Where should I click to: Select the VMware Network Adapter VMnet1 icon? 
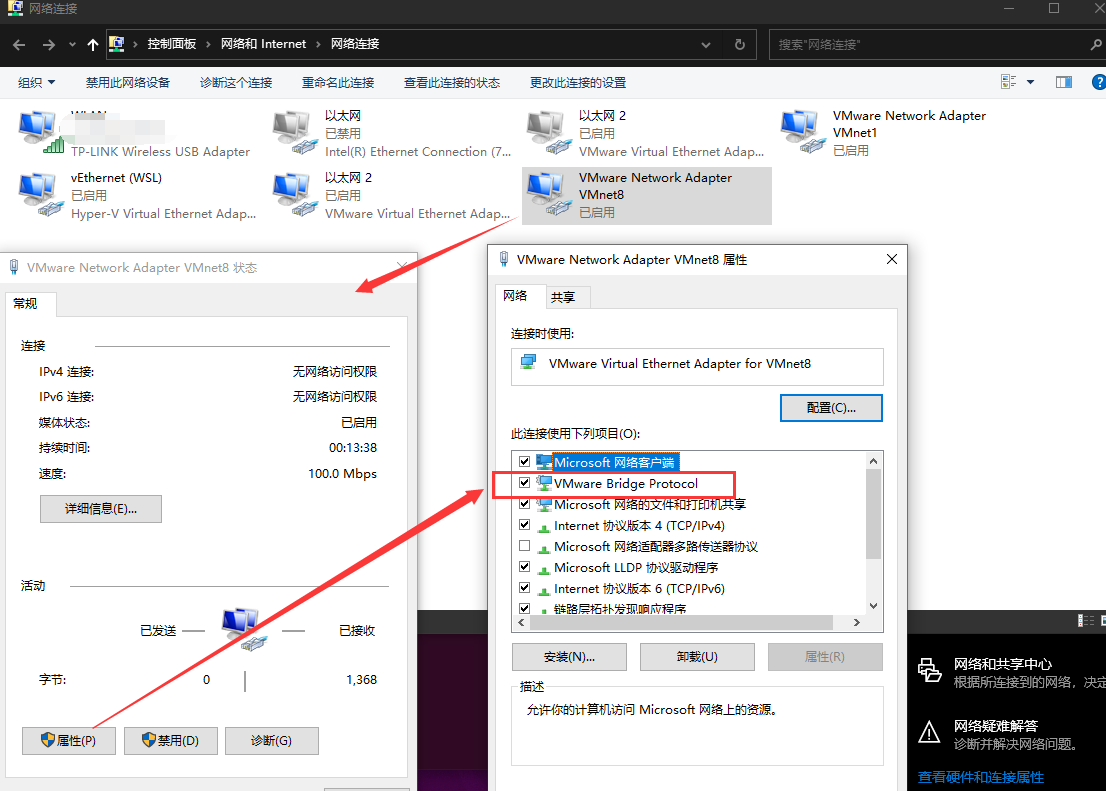point(803,132)
